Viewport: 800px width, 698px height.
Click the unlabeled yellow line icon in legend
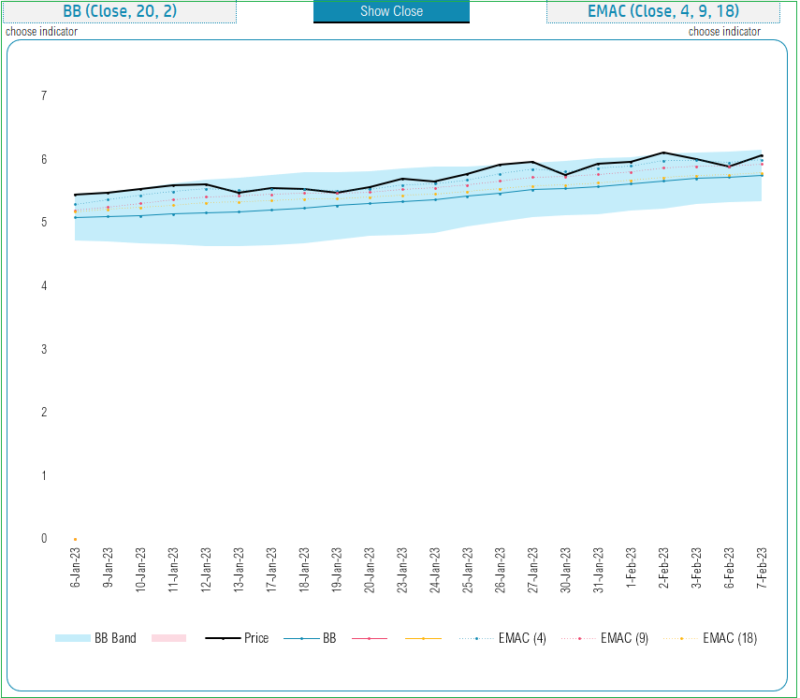click(x=425, y=637)
